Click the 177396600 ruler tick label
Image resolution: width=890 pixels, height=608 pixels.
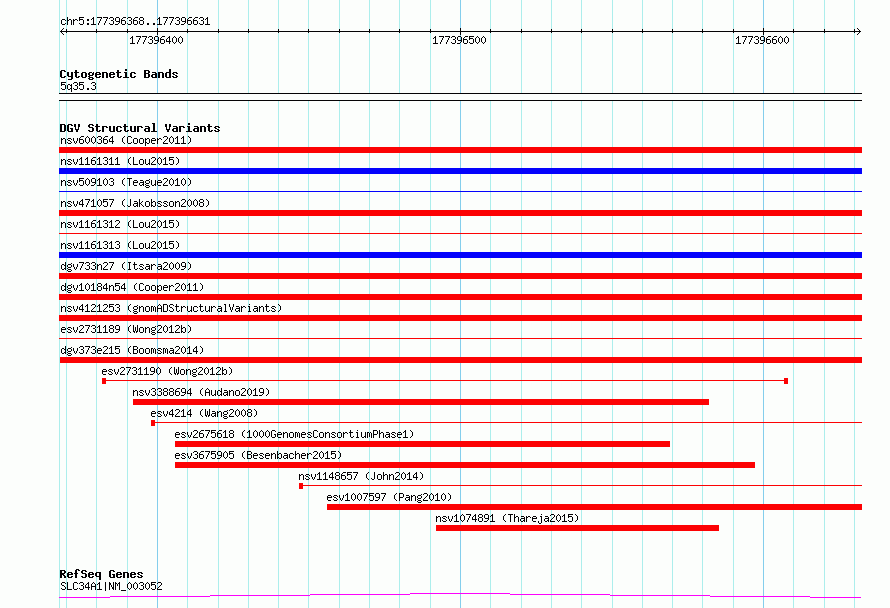pyautogui.click(x=762, y=40)
